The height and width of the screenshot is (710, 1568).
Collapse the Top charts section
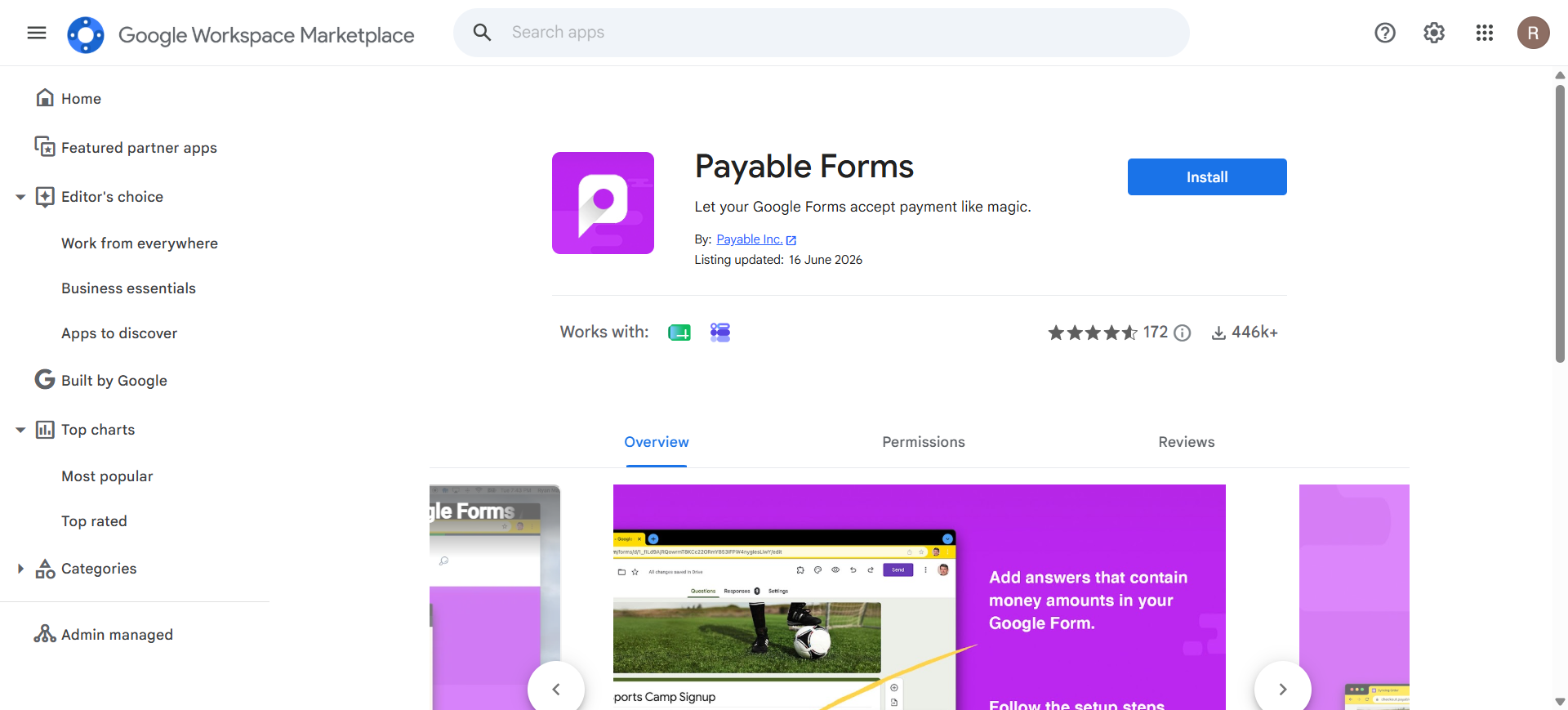pos(20,430)
